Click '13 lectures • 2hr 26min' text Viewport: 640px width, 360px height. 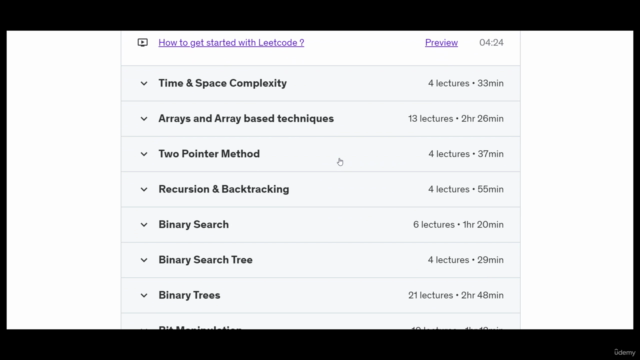pyautogui.click(x=456, y=118)
